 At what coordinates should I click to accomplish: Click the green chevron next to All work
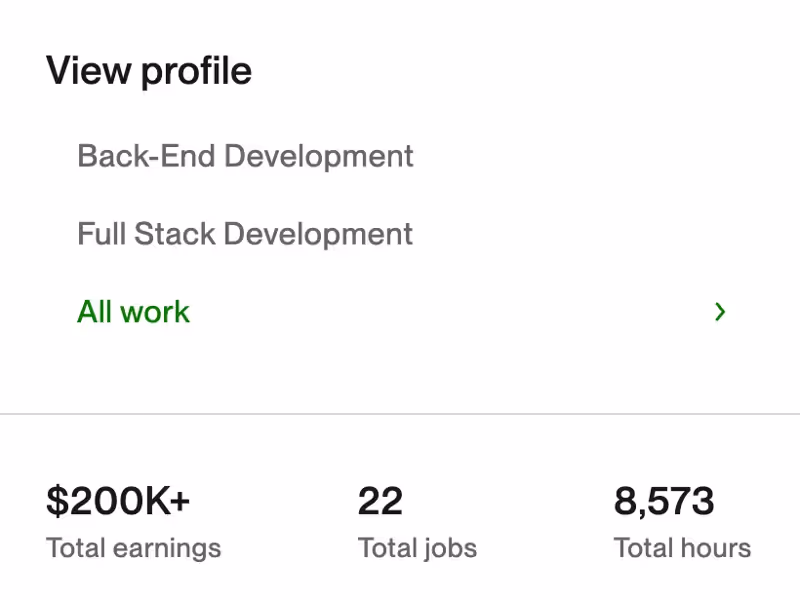[x=720, y=312]
